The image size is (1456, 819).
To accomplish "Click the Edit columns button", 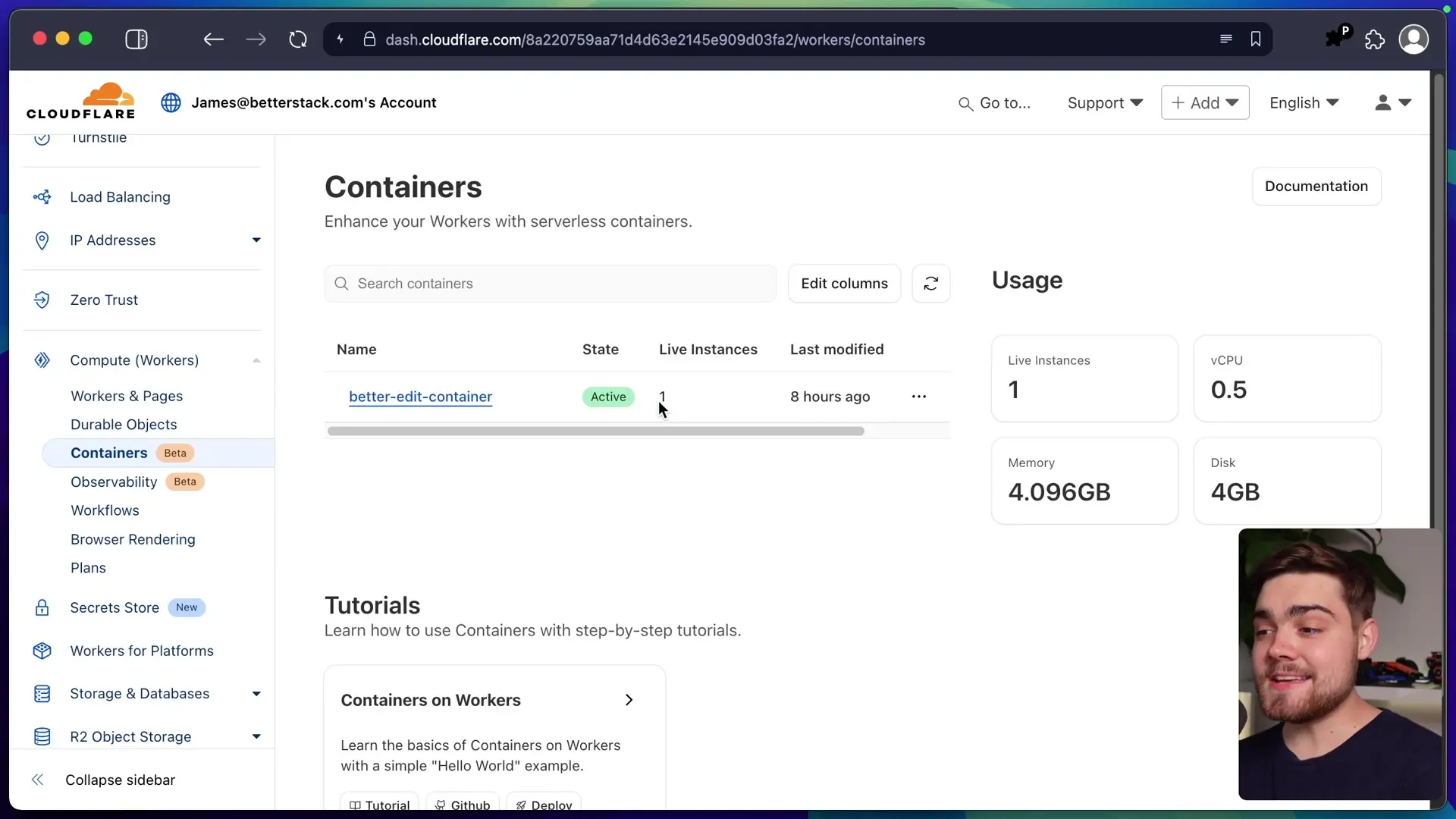I will click(844, 284).
